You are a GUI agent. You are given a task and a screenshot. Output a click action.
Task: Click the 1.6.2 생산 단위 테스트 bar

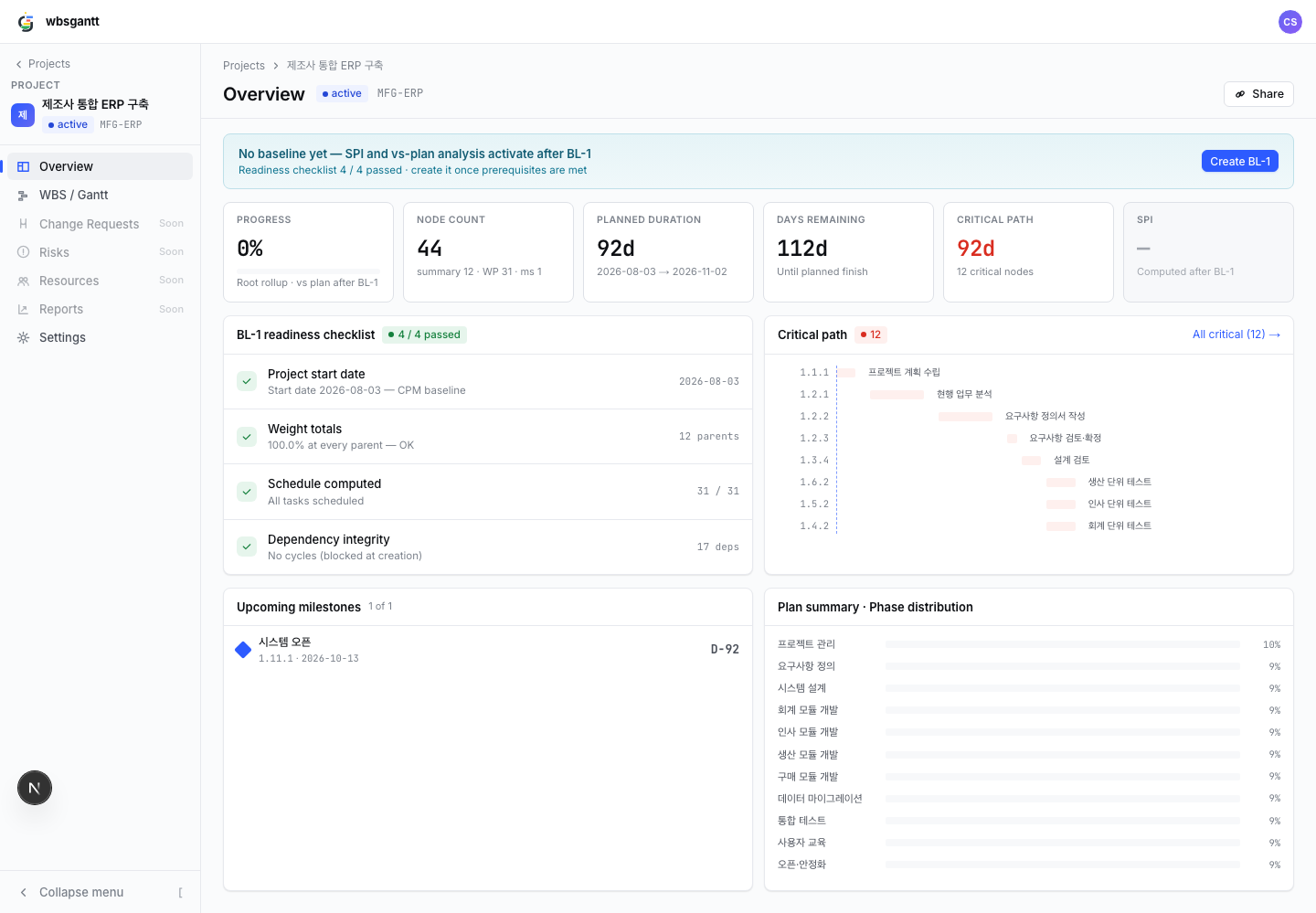pyautogui.click(x=1061, y=483)
